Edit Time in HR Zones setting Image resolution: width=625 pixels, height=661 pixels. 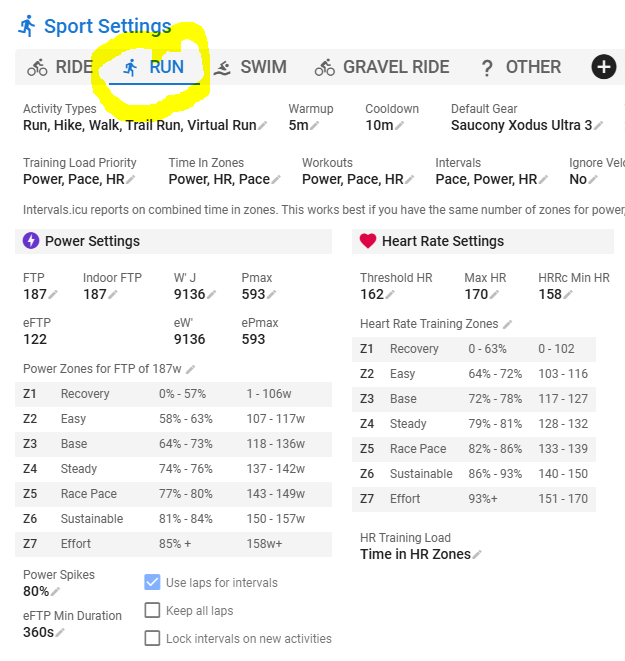[477, 555]
